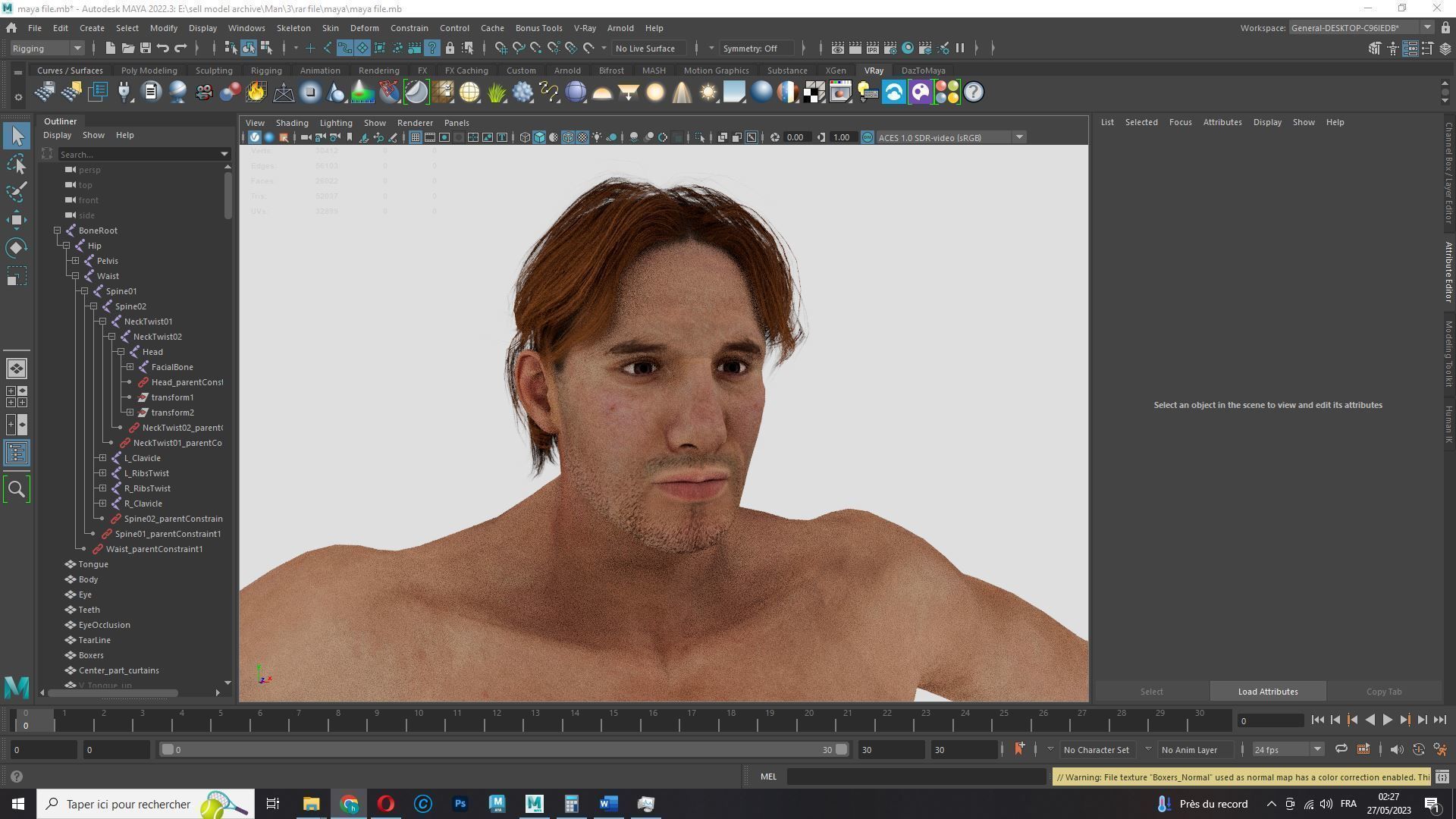The image size is (1456, 819).
Task: Click the Outliner horizontal scrollbar
Action: pyautogui.click(x=113, y=692)
